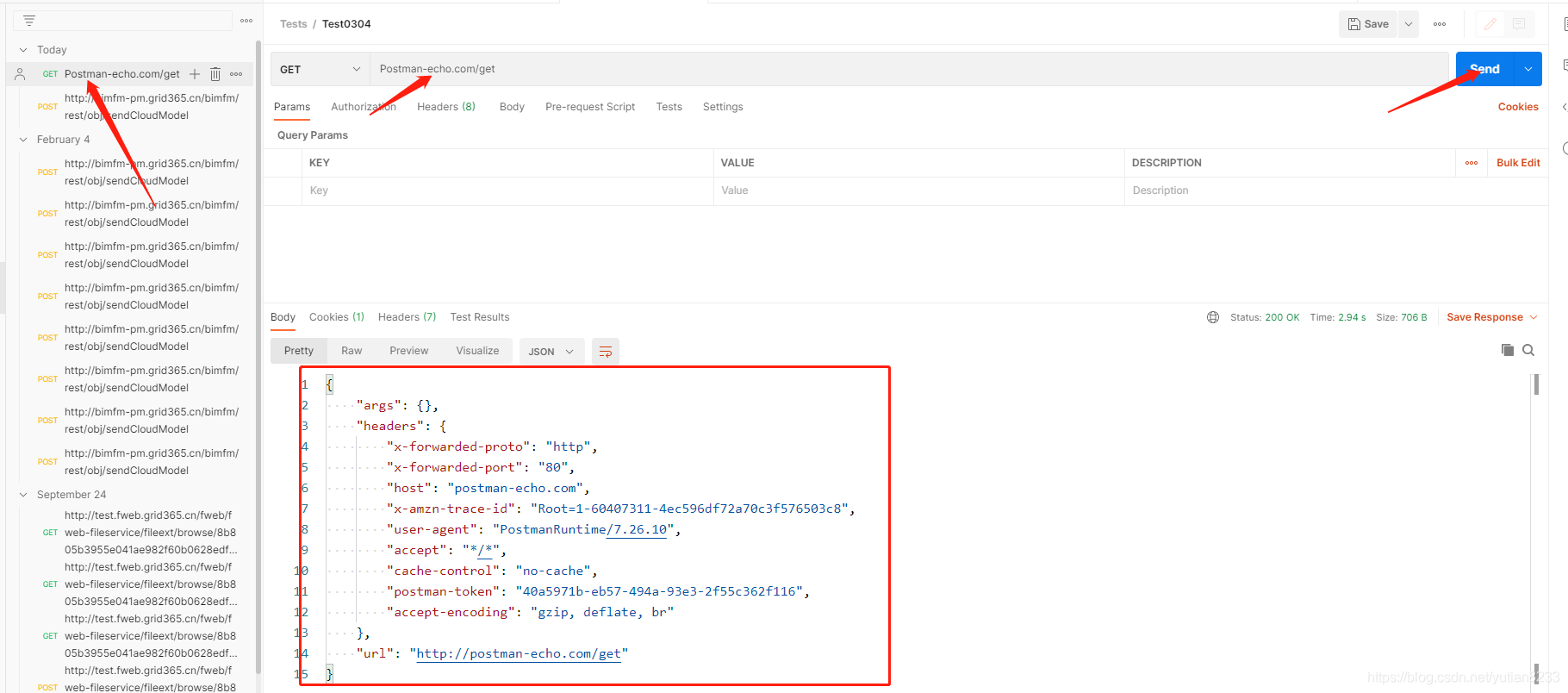Click the Status: 200 OK indicator
The width and height of the screenshot is (1568, 693).
point(1265,317)
